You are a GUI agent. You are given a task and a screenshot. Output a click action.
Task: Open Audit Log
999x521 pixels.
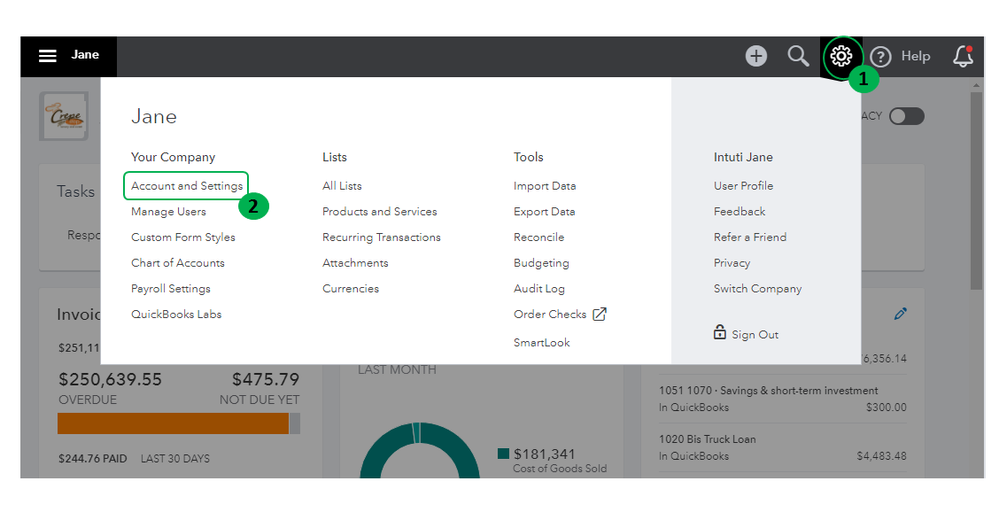click(539, 289)
